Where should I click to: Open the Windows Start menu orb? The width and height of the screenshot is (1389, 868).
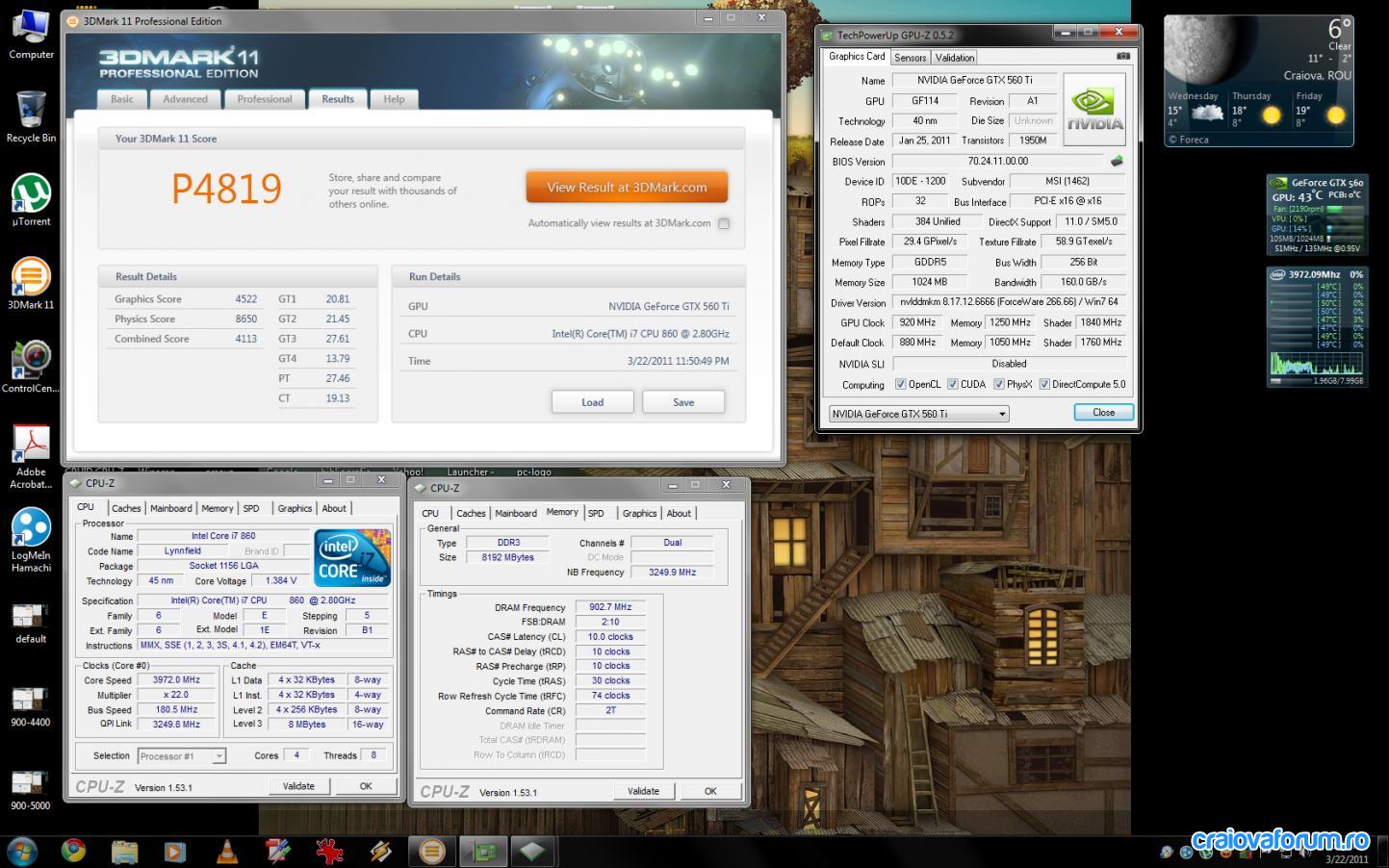tap(21, 851)
